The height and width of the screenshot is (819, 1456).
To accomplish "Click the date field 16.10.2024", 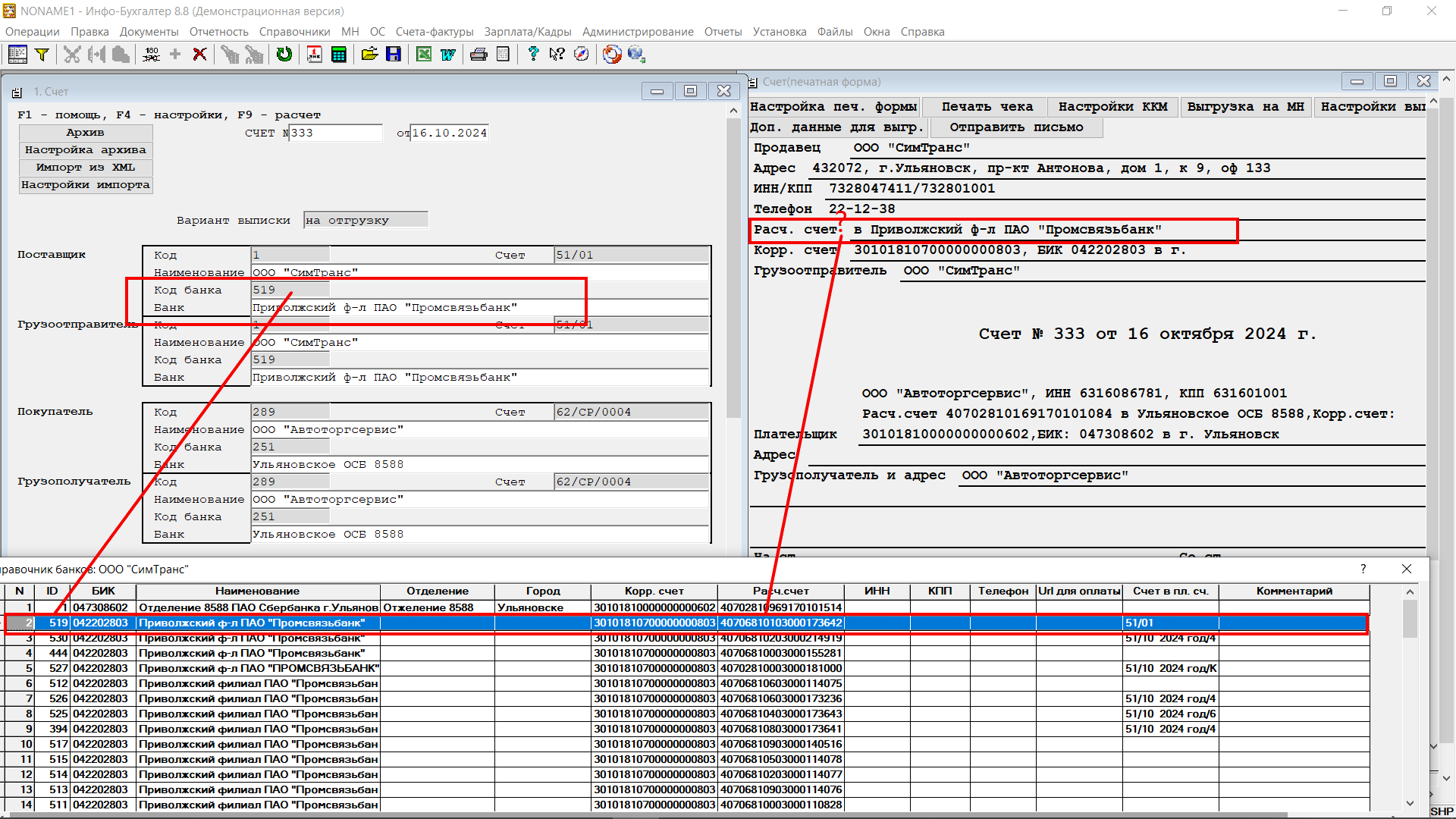I will [x=449, y=133].
